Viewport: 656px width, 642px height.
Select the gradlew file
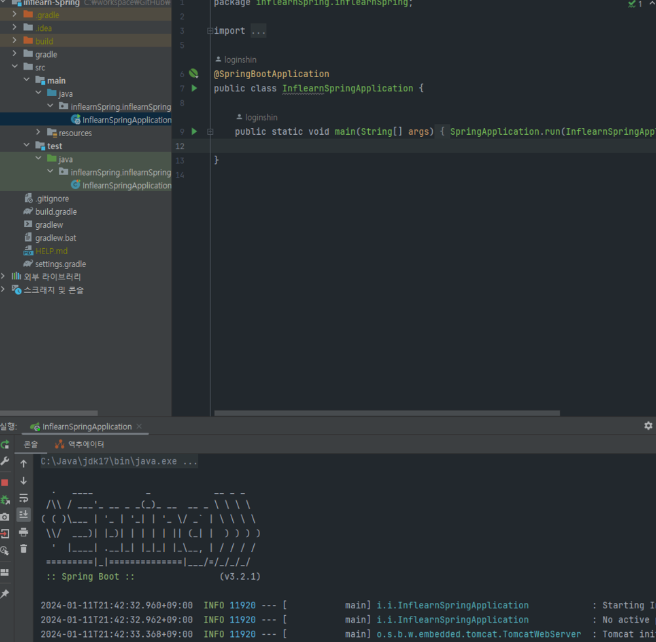click(49, 225)
